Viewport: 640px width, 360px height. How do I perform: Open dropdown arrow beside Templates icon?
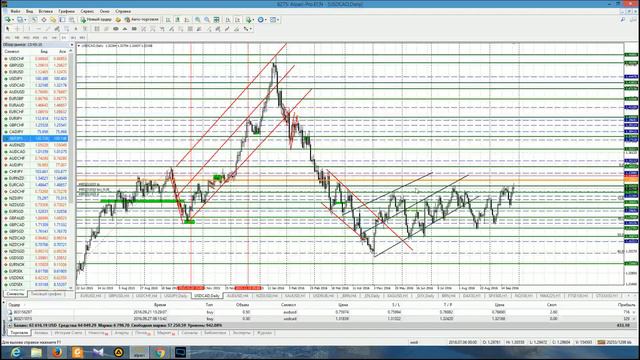pos(278,20)
